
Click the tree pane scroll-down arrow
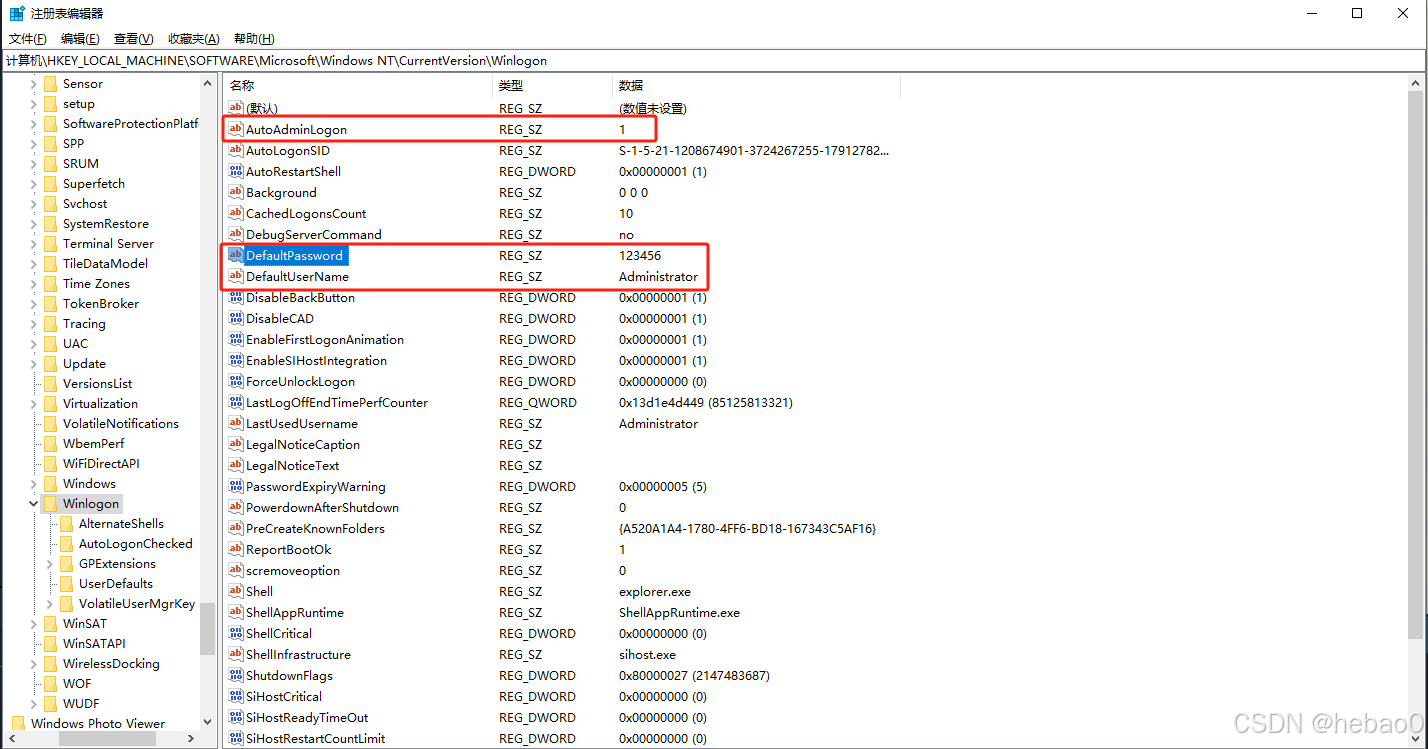coord(208,722)
